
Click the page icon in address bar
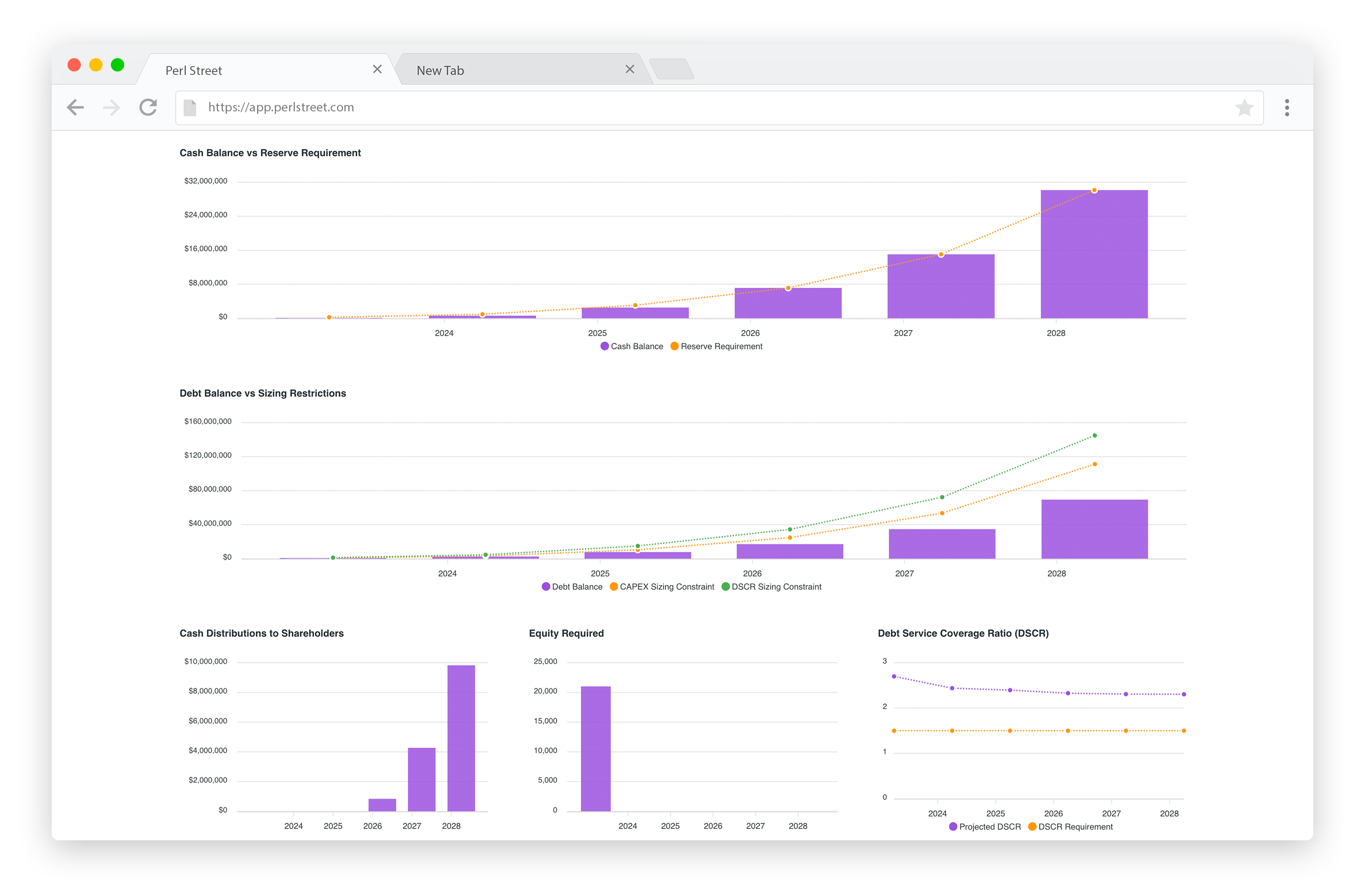tap(190, 107)
